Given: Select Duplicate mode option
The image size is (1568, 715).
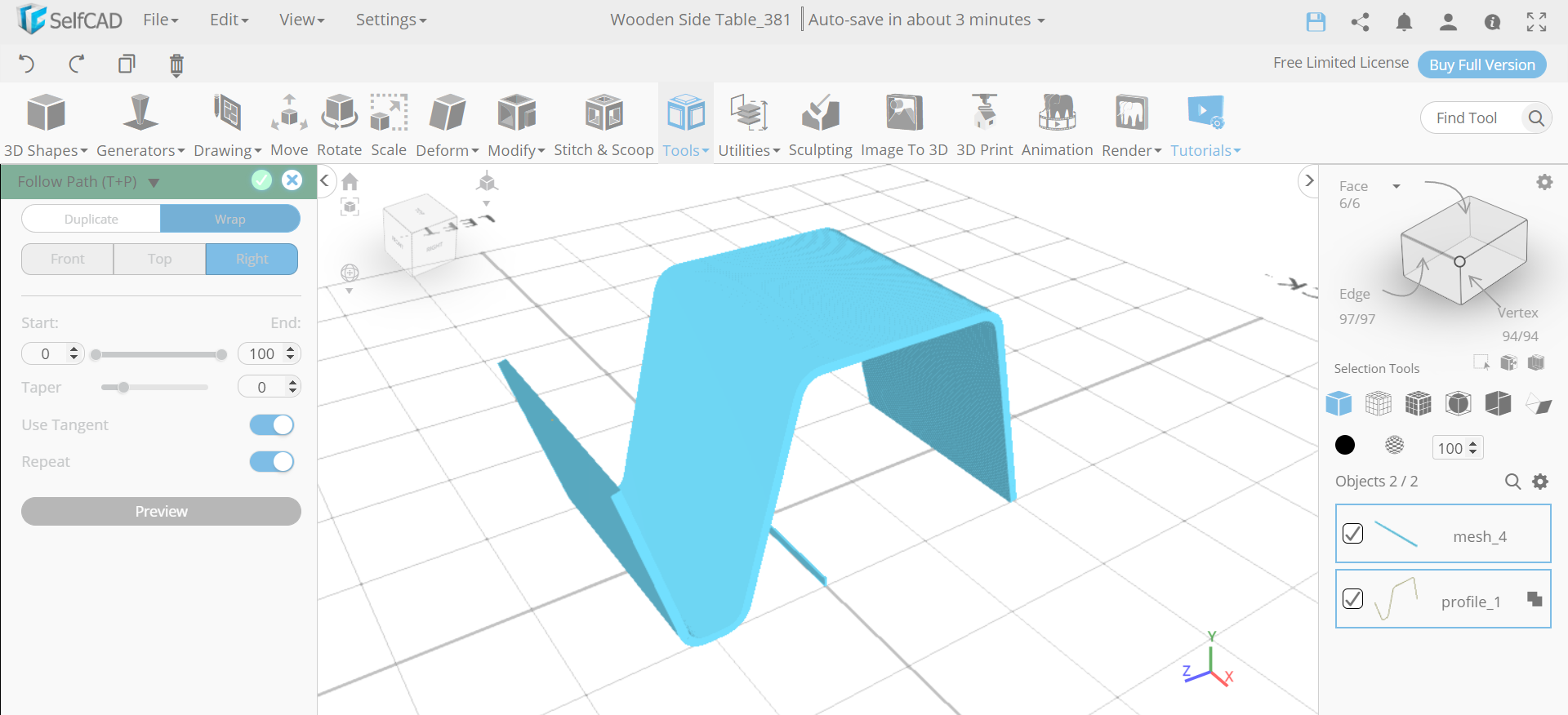Looking at the screenshot, I should coord(91,219).
